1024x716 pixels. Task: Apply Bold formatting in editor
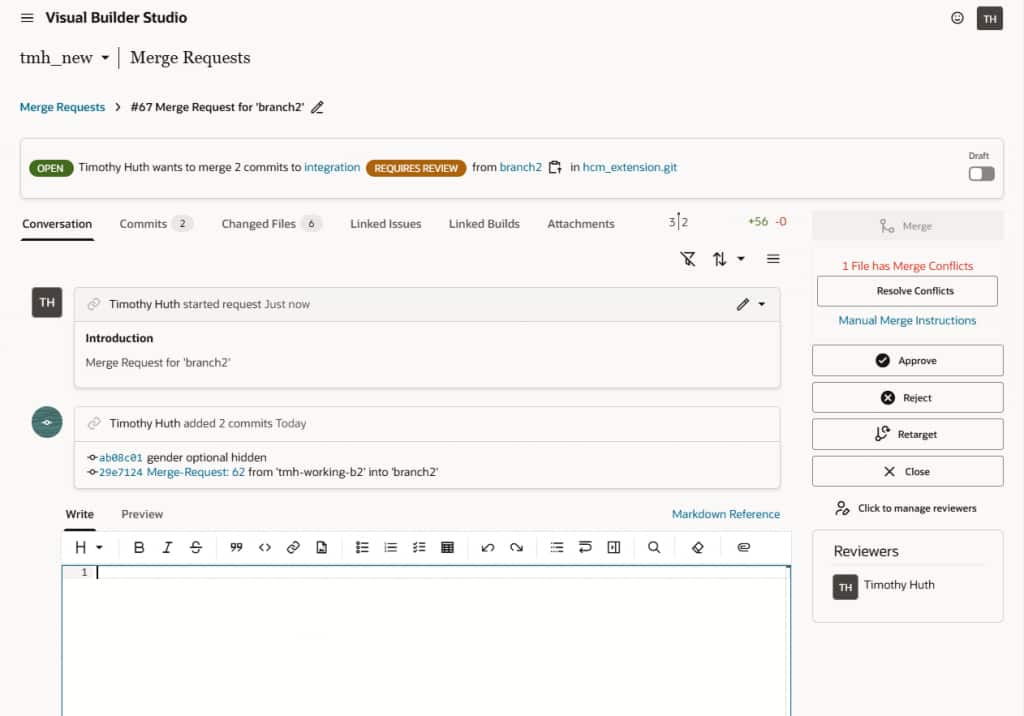click(x=138, y=547)
